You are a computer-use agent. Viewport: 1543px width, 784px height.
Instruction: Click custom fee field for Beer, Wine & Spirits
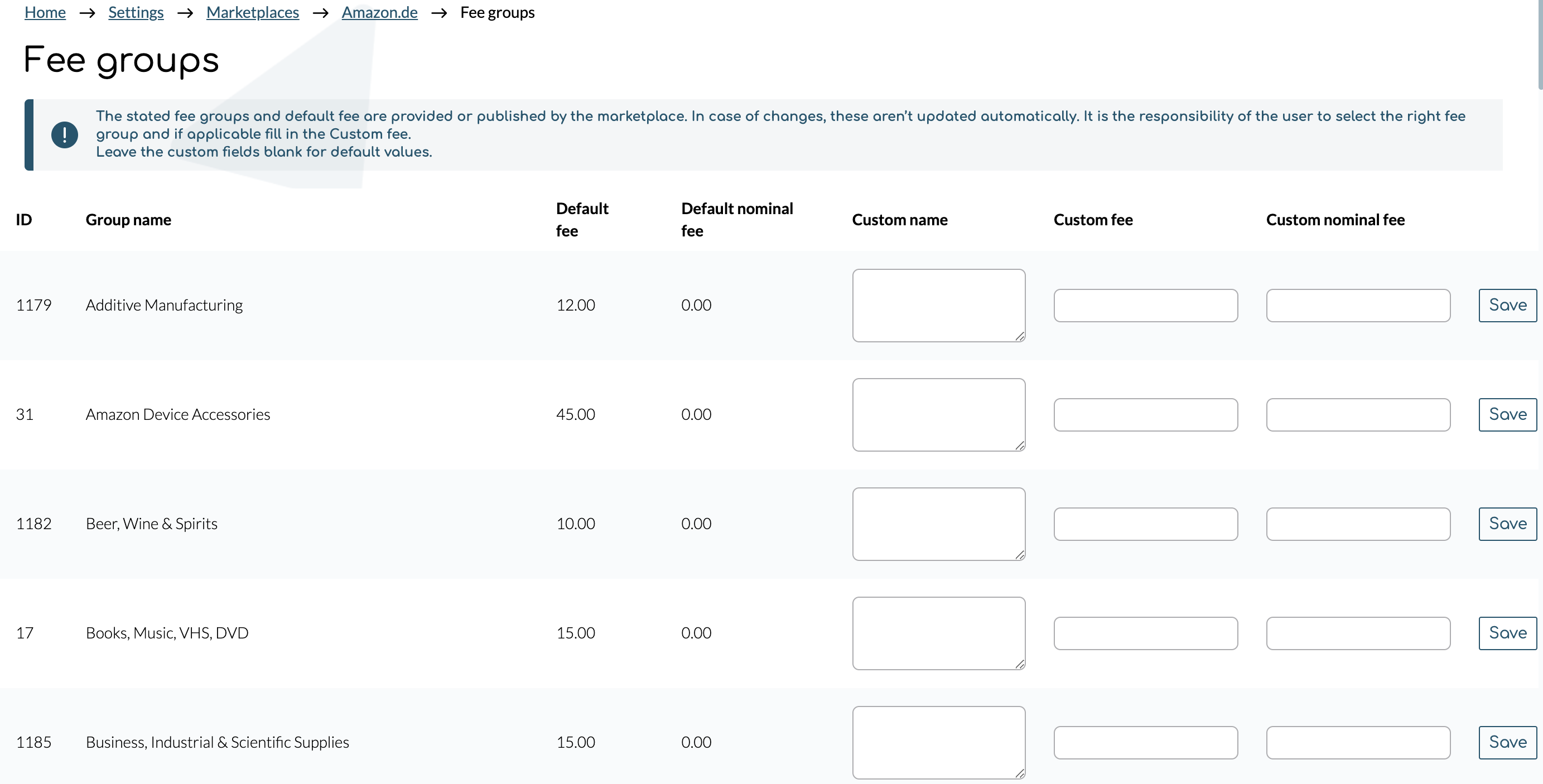[x=1145, y=524]
